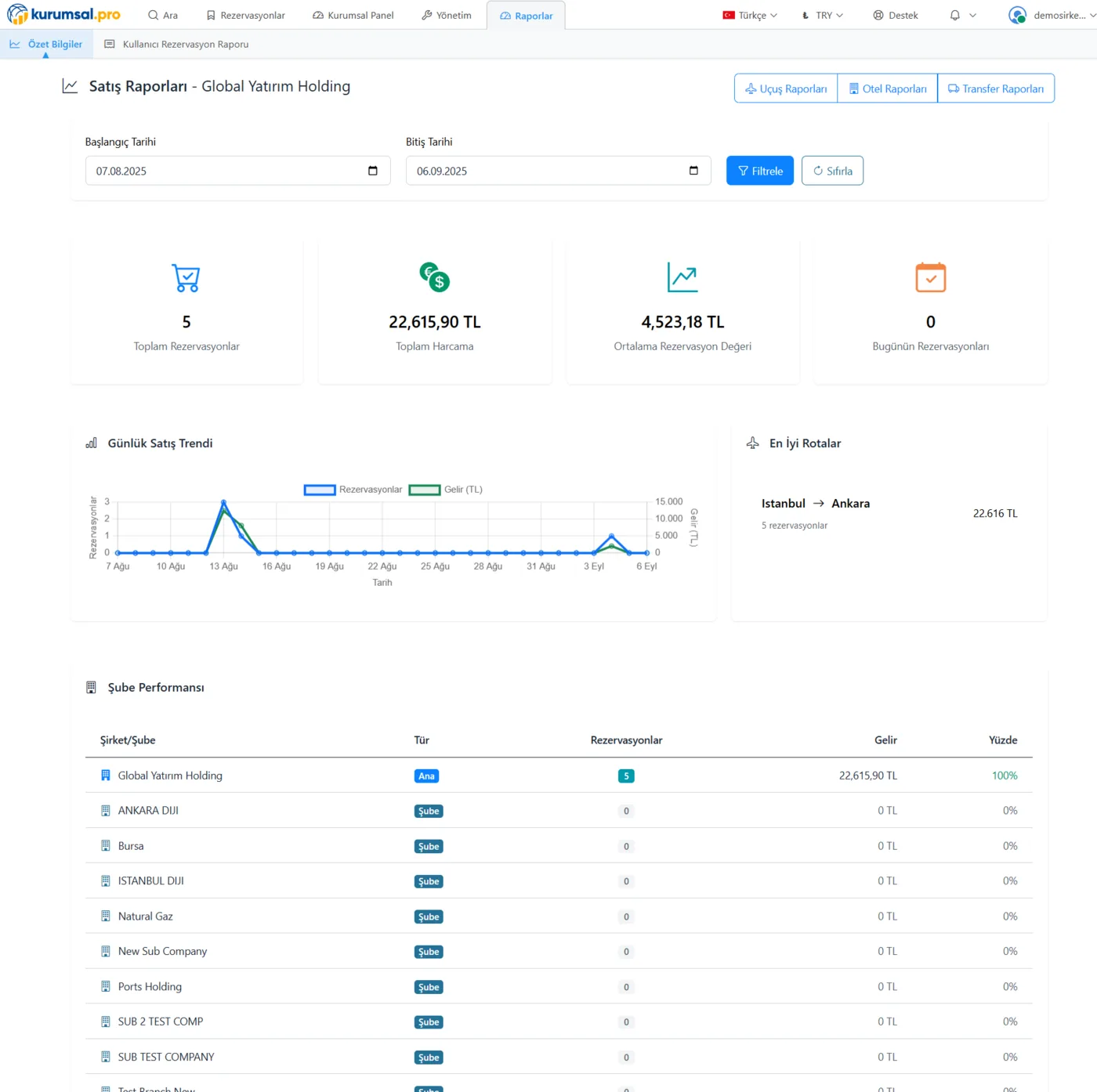Click the shopping cart Toplam Rezervasyonlar icon
The width and height of the screenshot is (1097, 1092).
tap(186, 278)
